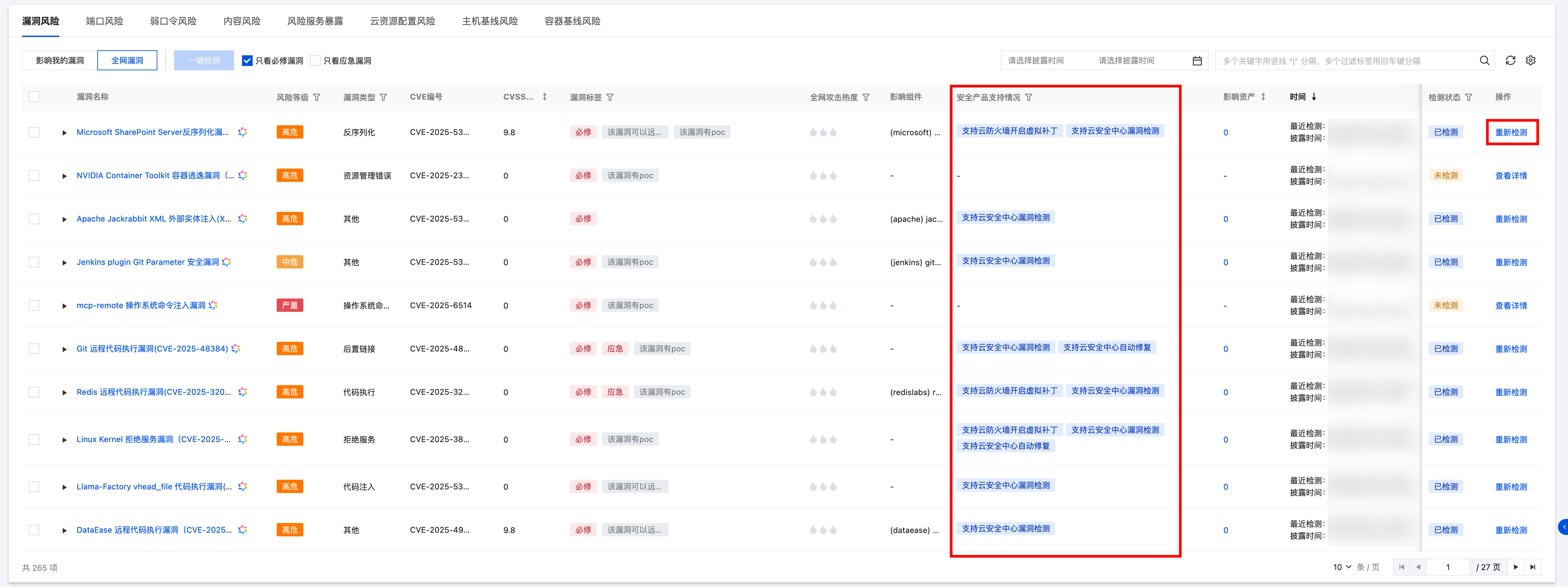Viewport: 1568px width, 587px height.
Task: Sort by CVSS column arrows icon
Action: point(544,97)
